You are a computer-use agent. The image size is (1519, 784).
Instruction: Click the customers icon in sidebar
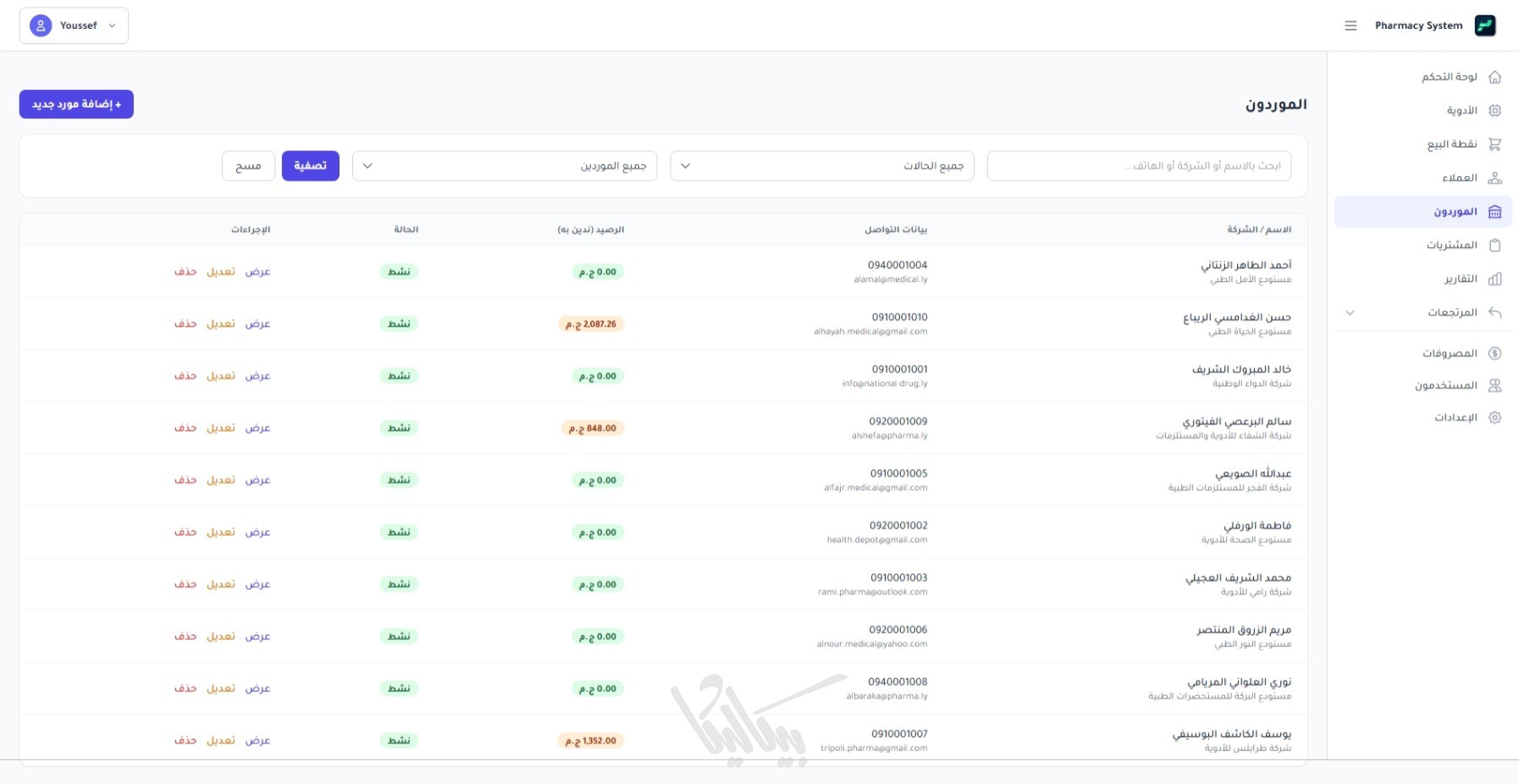click(x=1494, y=178)
